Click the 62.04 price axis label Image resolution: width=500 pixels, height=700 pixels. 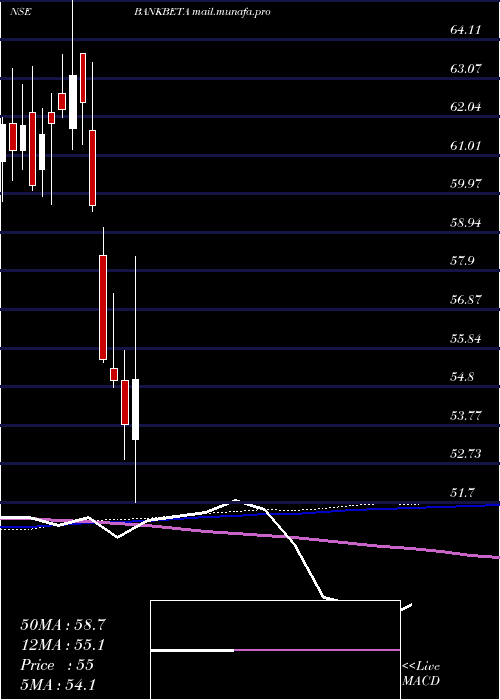click(465, 107)
